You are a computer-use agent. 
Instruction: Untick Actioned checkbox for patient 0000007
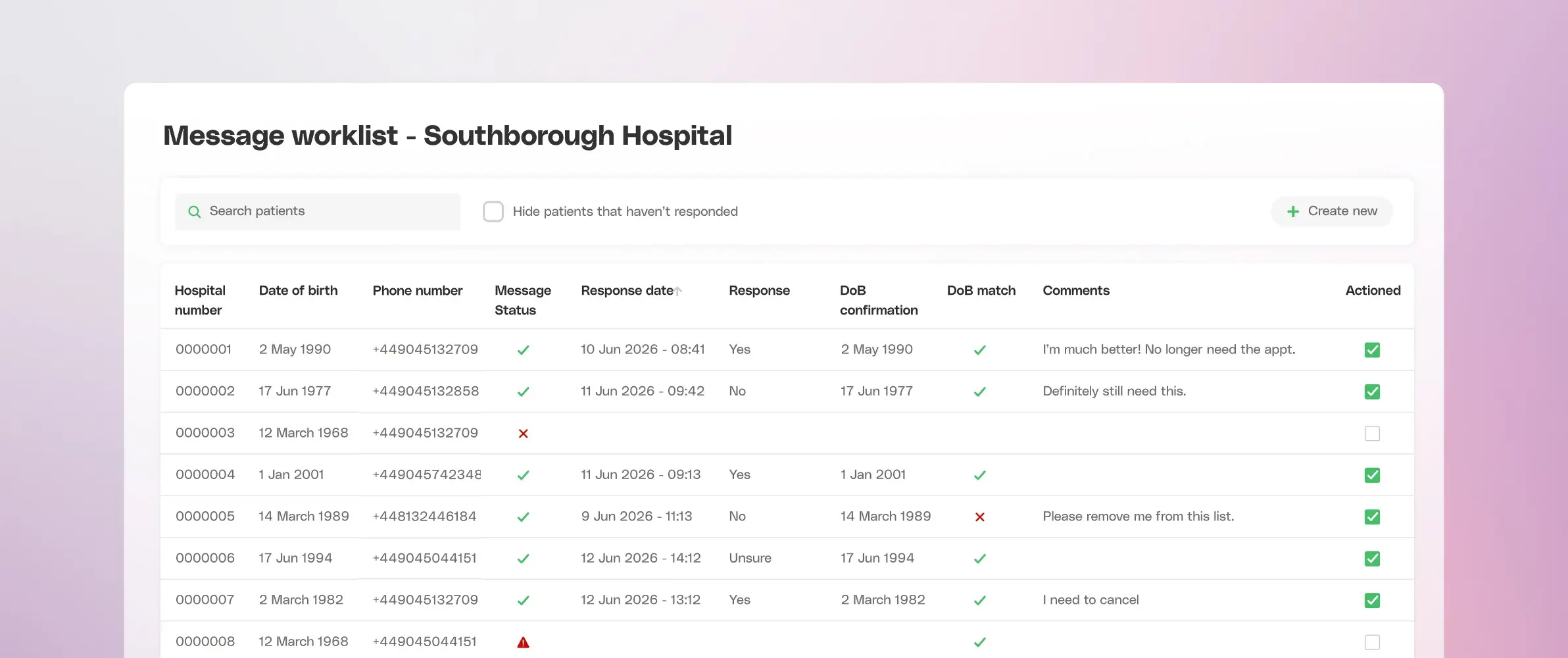point(1372,600)
